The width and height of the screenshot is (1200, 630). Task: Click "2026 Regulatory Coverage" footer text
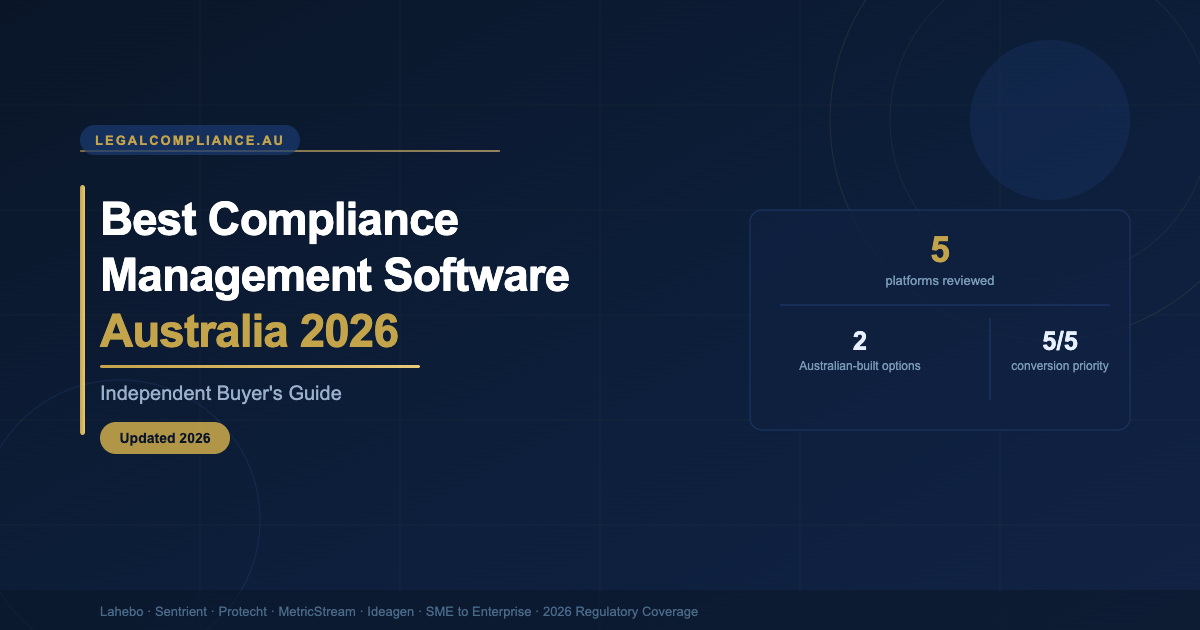(x=620, y=611)
